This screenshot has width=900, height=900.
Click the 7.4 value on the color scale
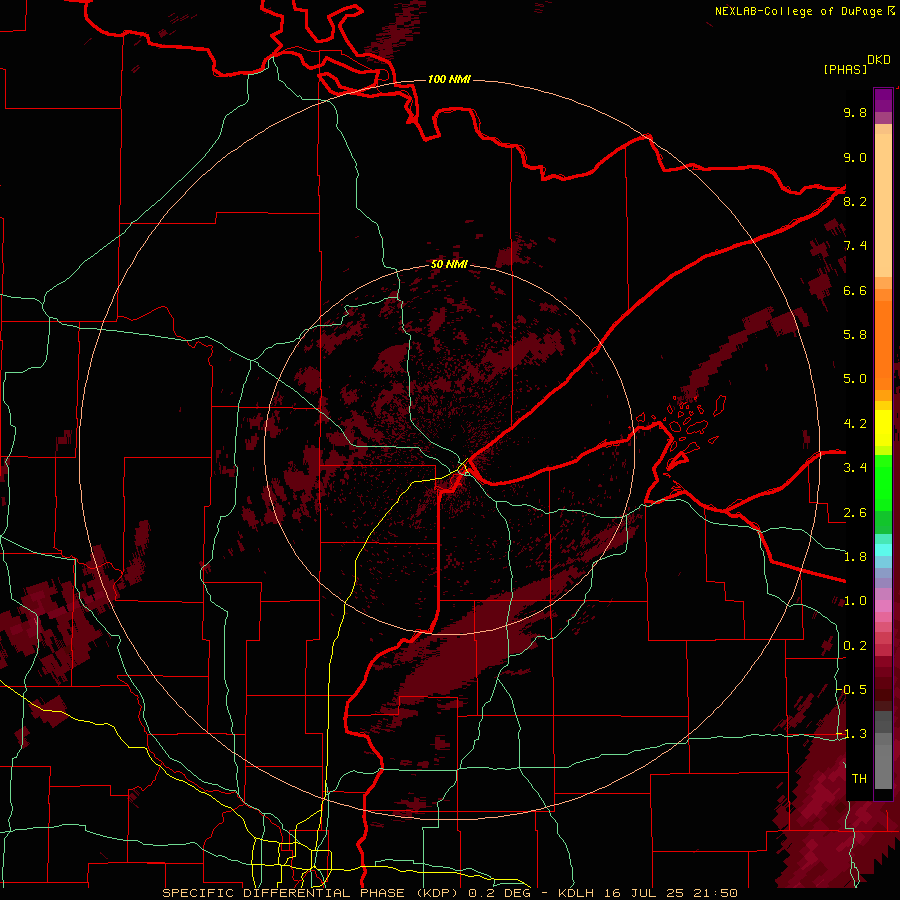pos(855,246)
